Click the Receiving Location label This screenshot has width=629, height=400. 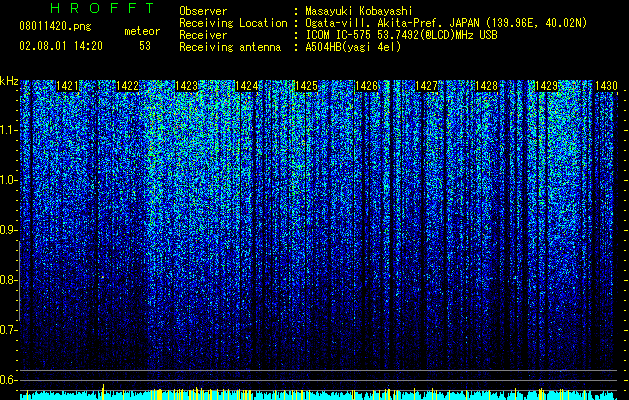tap(233, 23)
